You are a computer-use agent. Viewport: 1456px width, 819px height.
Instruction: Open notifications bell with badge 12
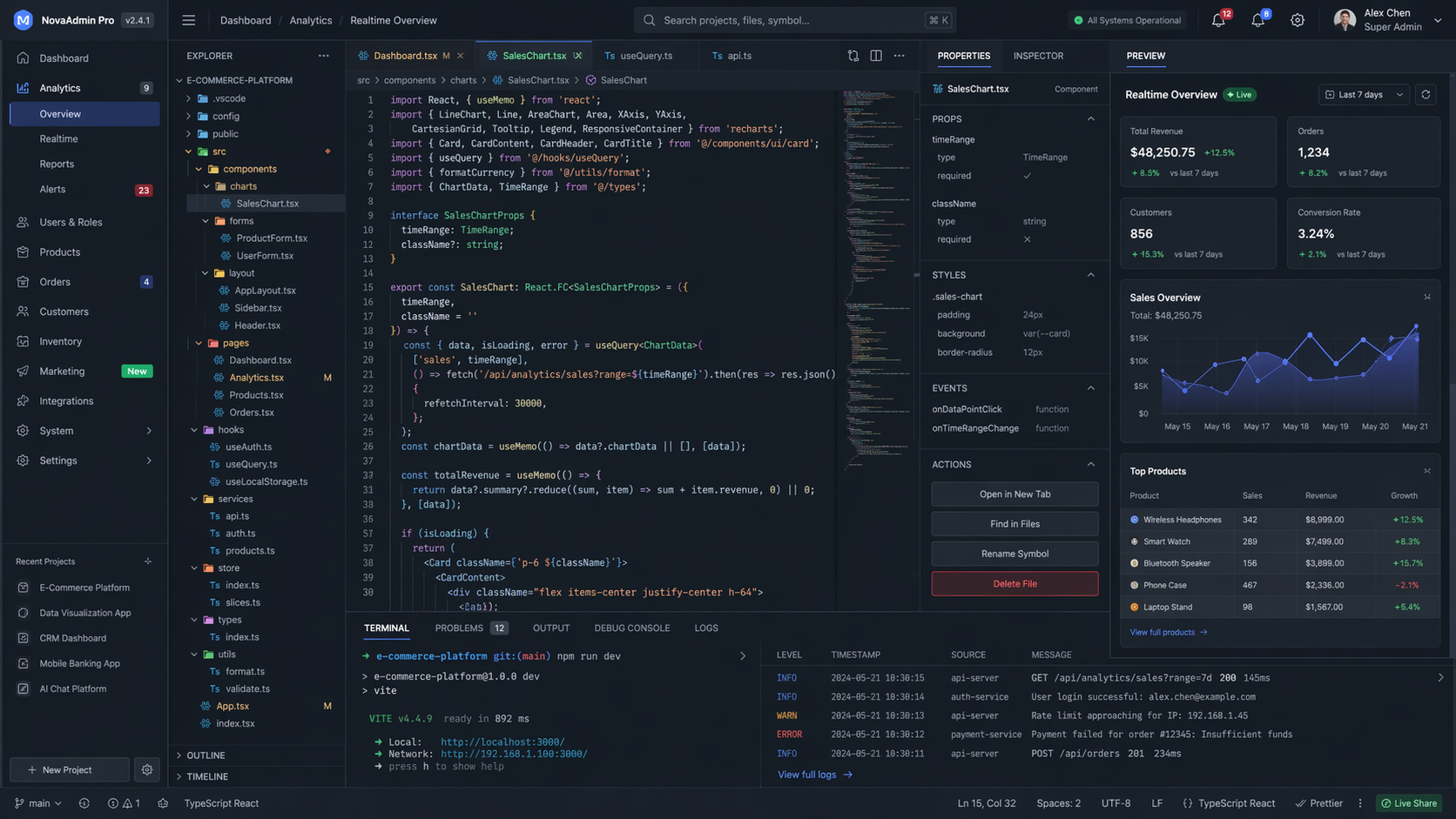(x=1219, y=19)
